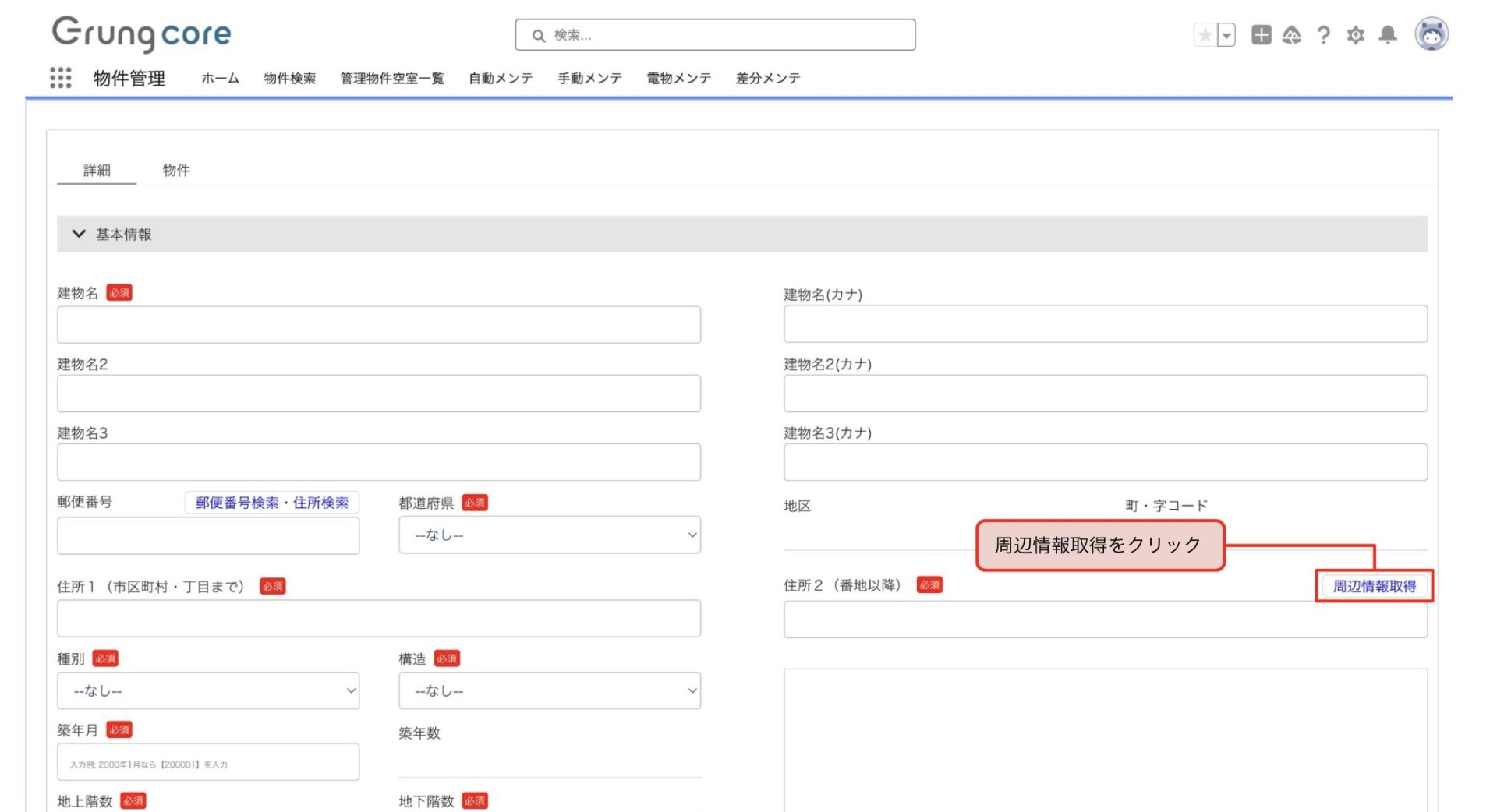Viewport: 1497px width, 812px height.
Task: Click the global actions plus icon
Action: point(1261,35)
